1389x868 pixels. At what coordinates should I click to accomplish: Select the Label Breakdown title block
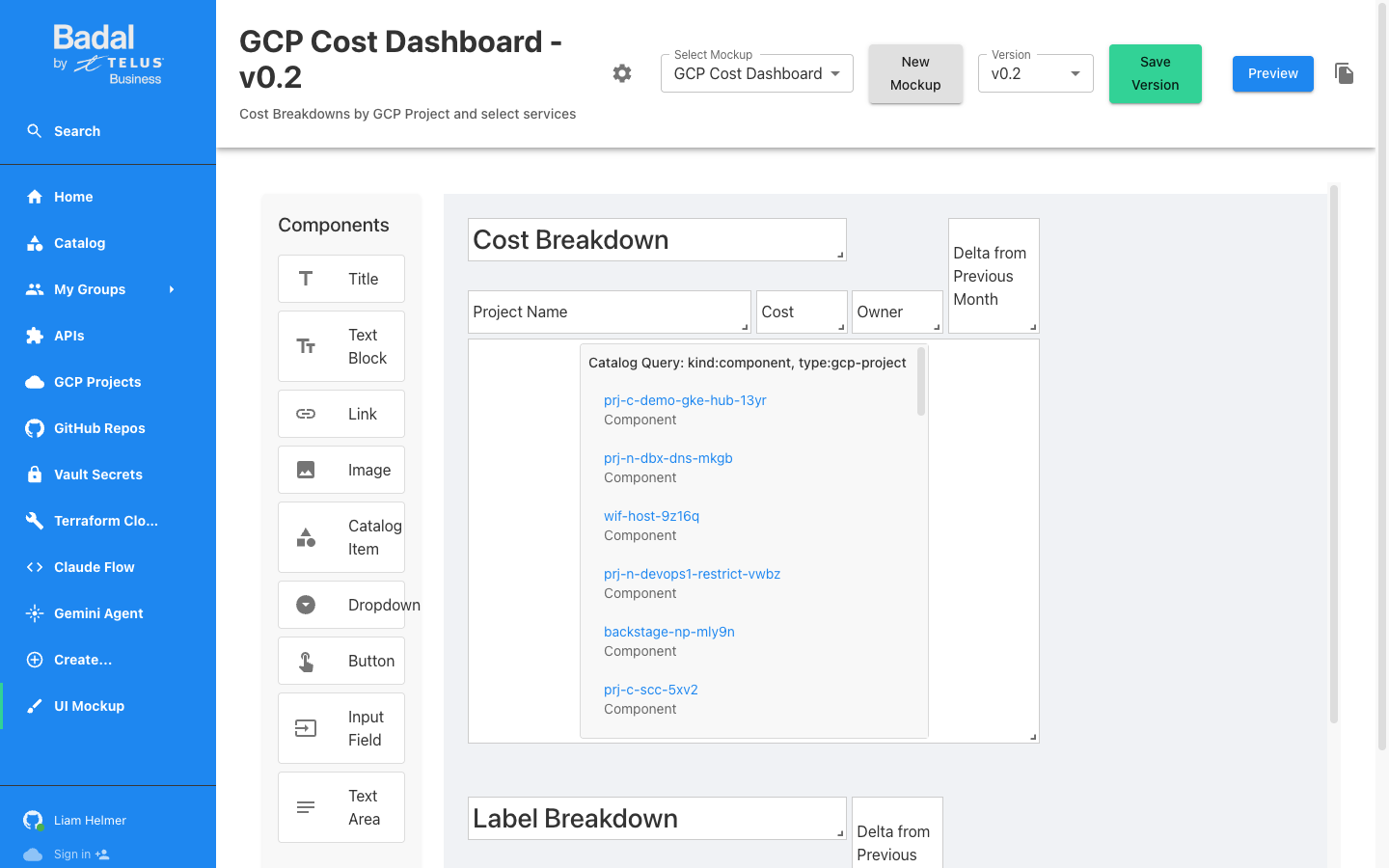(x=657, y=818)
